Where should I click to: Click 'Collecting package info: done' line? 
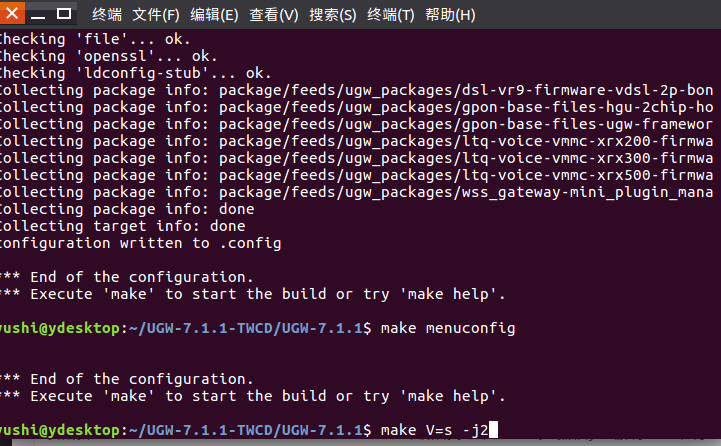(x=127, y=209)
